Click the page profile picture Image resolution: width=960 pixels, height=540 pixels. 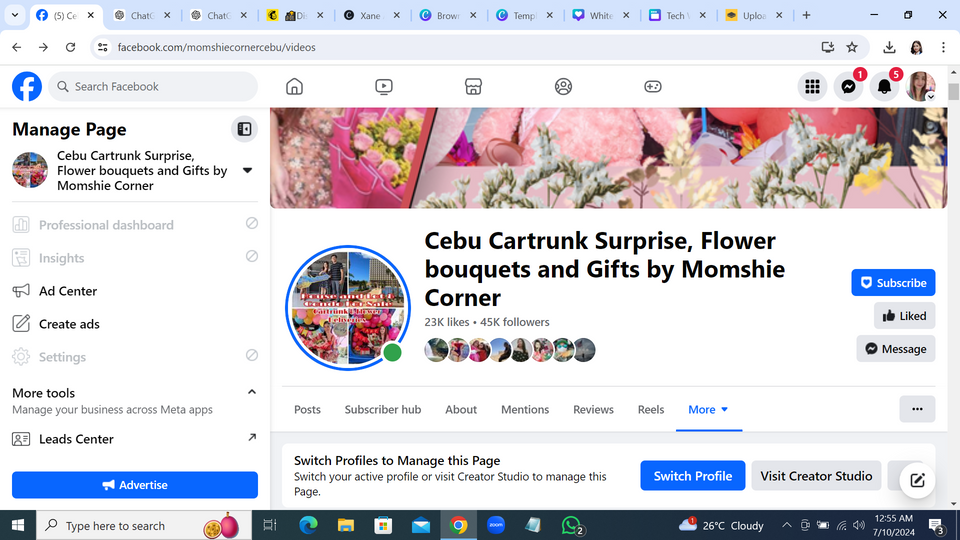coord(345,306)
